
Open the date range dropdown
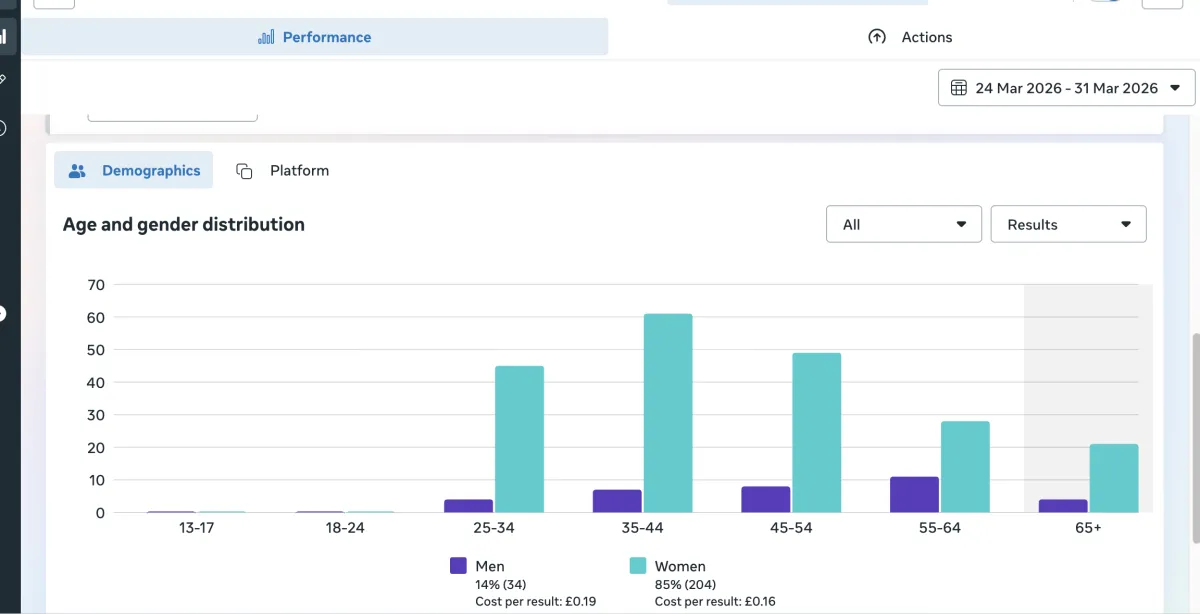(x=1066, y=88)
